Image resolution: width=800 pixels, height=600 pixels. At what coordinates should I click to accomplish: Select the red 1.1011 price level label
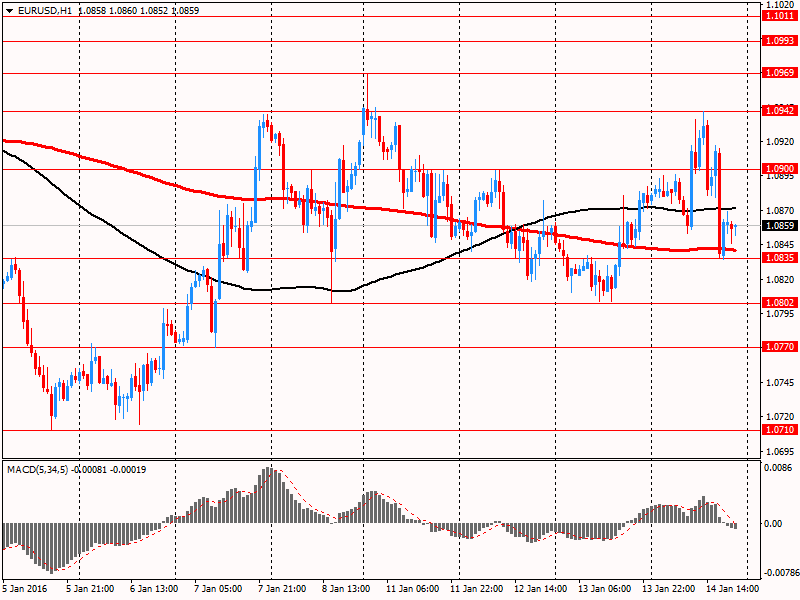(779, 16)
